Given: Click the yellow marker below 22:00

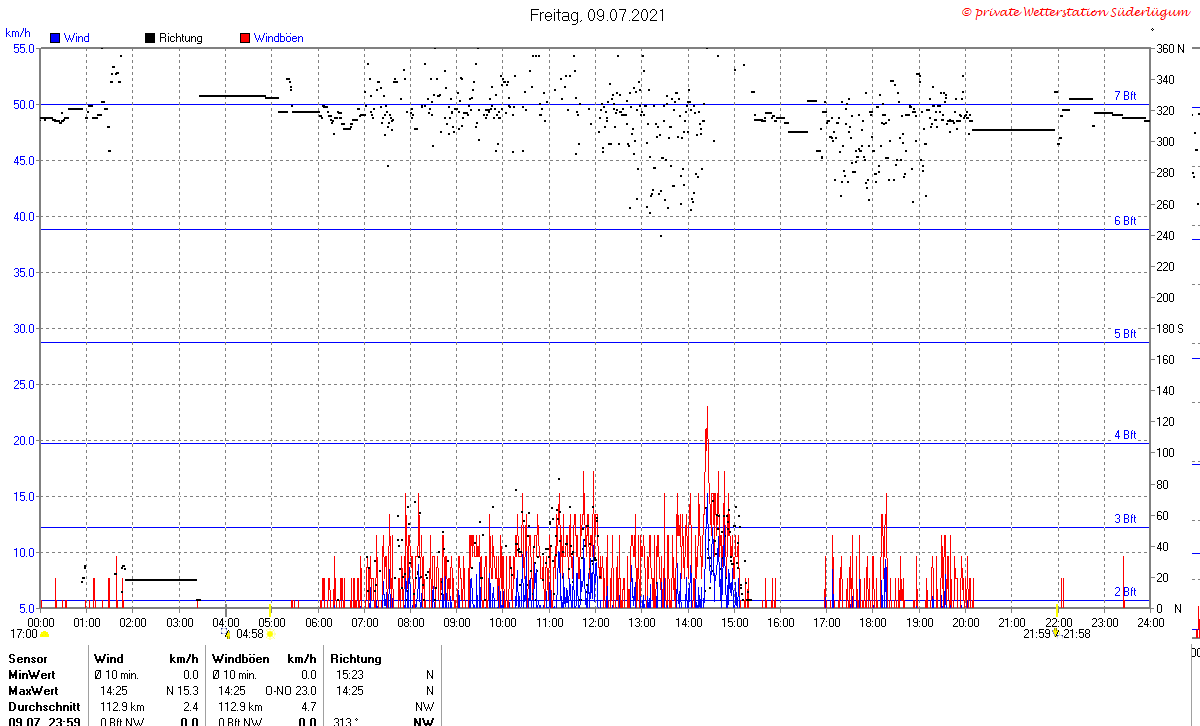Looking at the screenshot, I should [1056, 634].
